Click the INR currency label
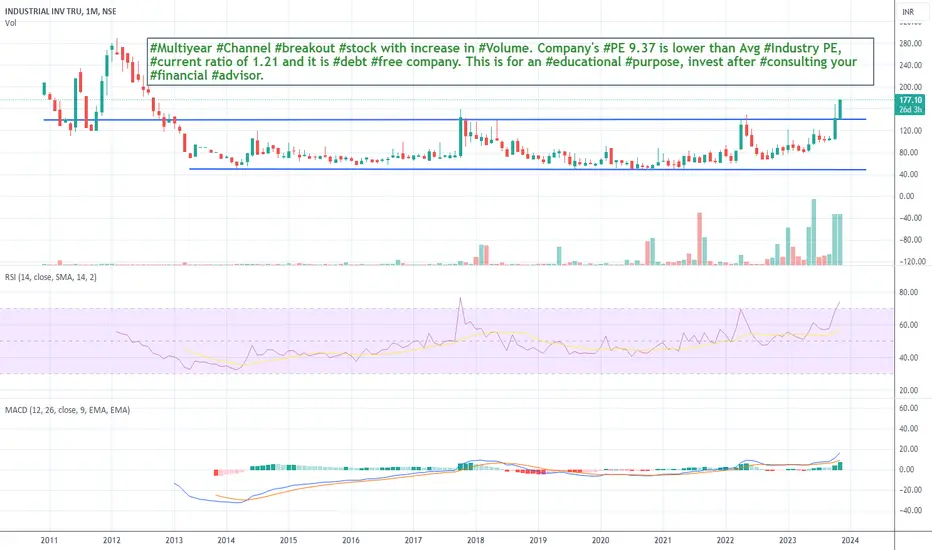Image resolution: width=932 pixels, height=550 pixels. [908, 12]
